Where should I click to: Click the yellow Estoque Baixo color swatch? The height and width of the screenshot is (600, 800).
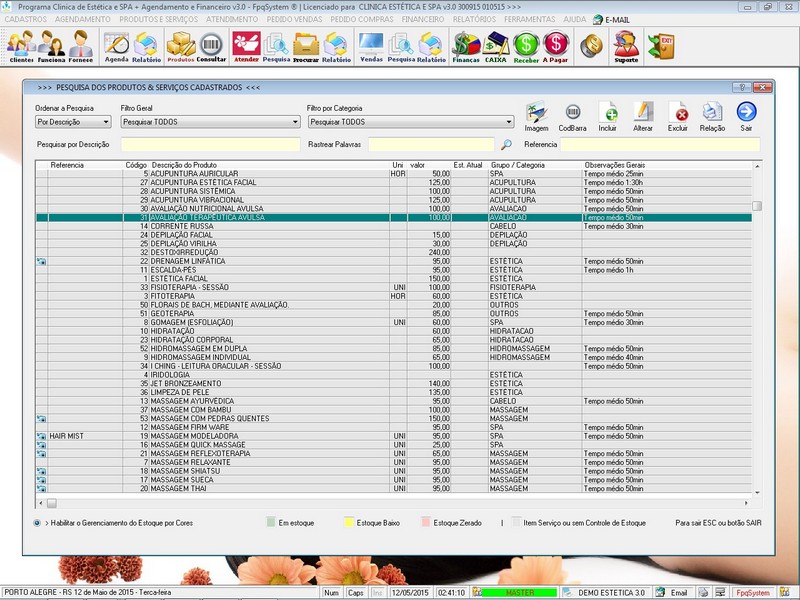(349, 522)
